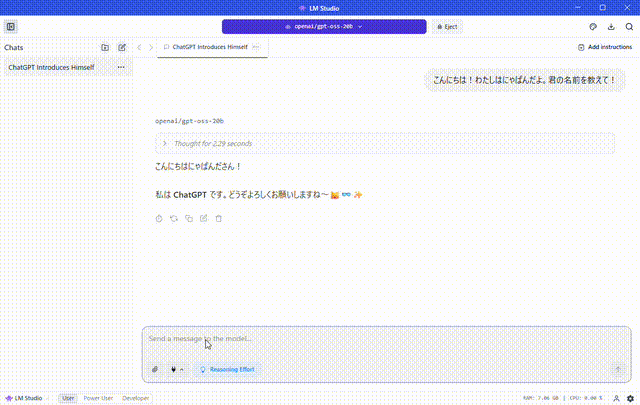Eject the loaded model

pos(447,27)
